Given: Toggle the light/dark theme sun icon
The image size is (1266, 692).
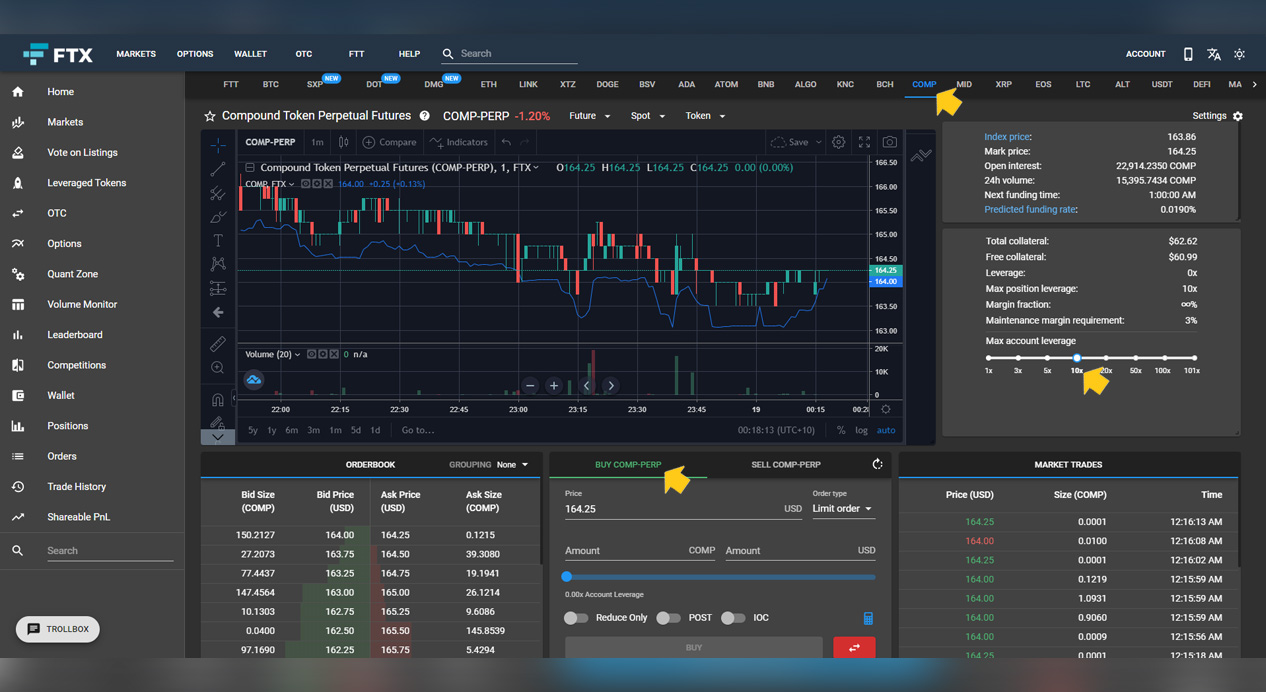Looking at the screenshot, I should [x=1239, y=54].
